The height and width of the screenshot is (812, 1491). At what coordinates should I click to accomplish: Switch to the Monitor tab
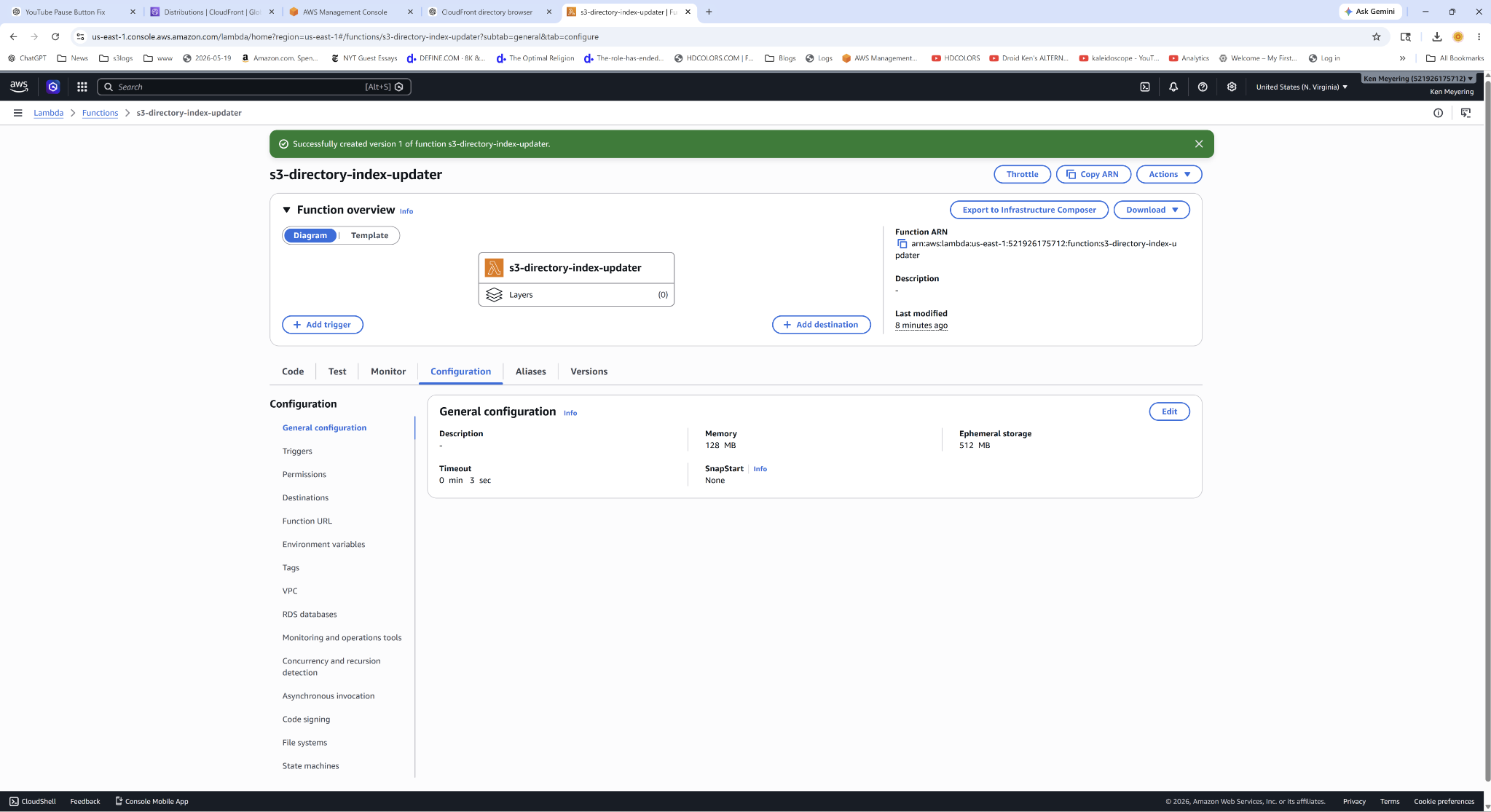pyautogui.click(x=388, y=371)
